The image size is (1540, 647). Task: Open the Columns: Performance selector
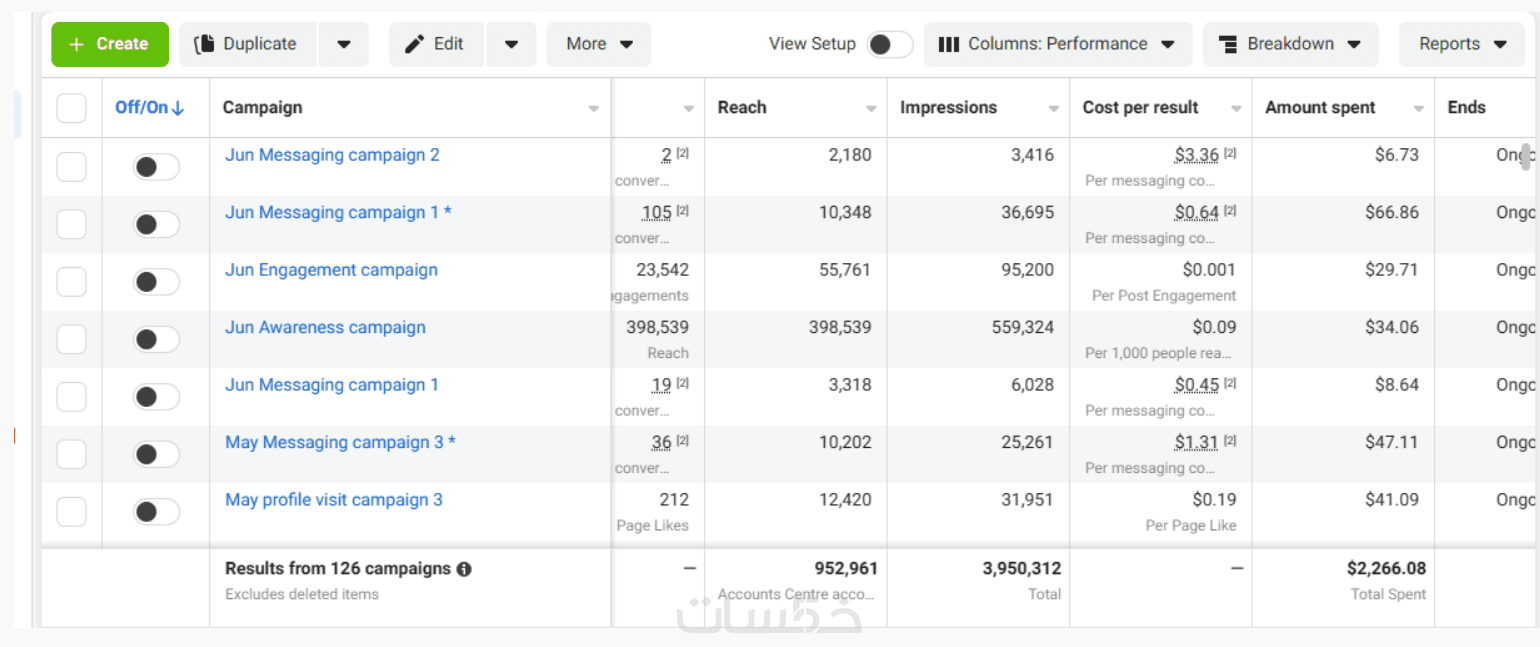[1057, 44]
